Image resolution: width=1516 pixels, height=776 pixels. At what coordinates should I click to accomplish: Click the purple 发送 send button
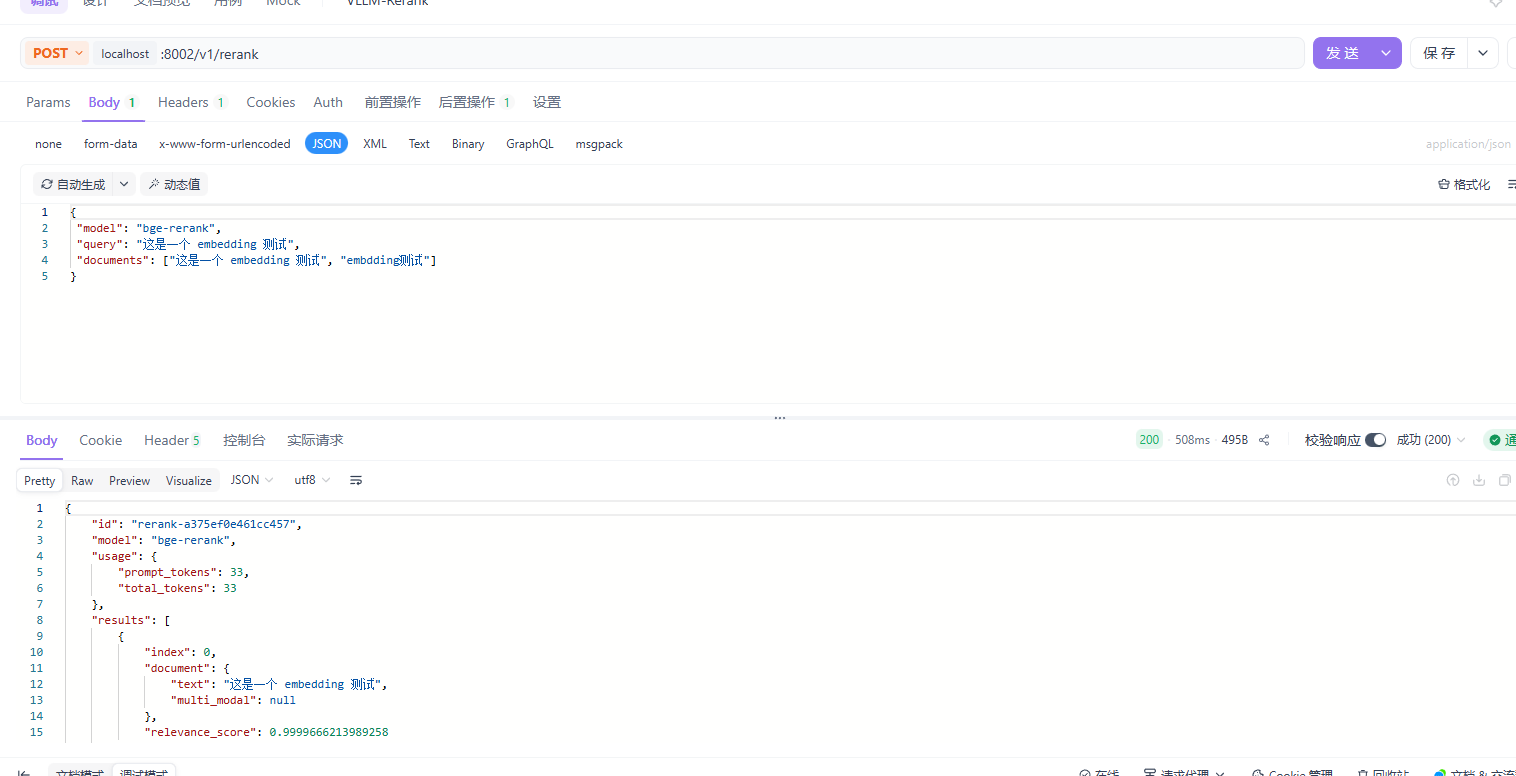(1342, 53)
